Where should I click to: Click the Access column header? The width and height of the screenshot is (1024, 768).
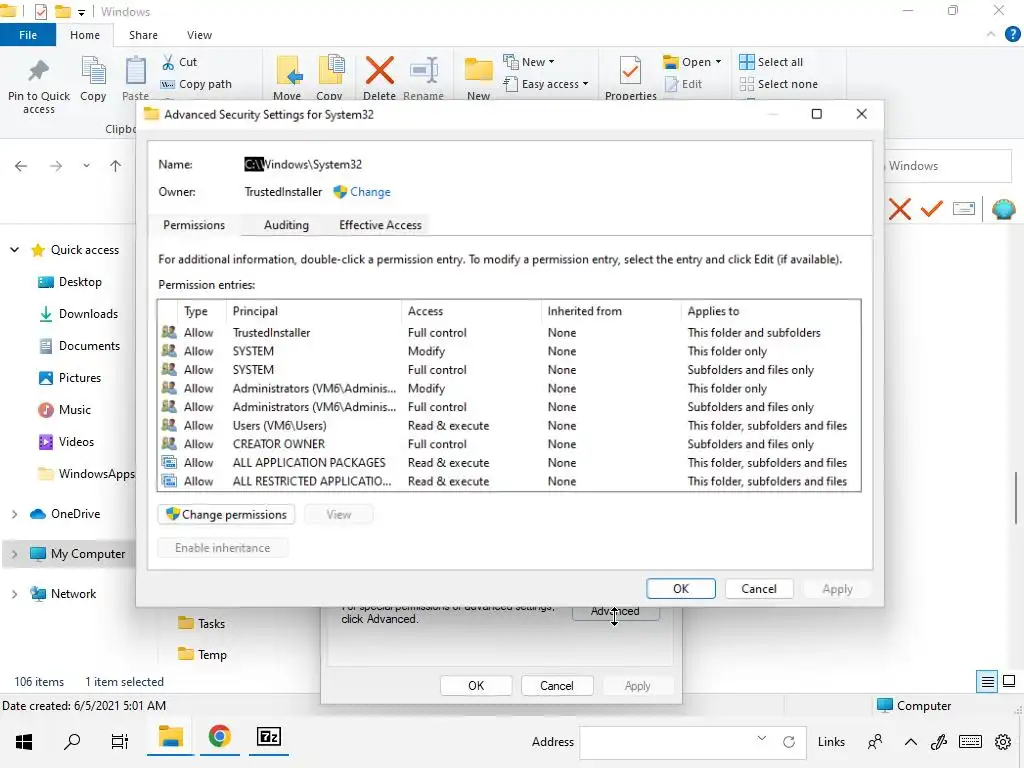click(471, 312)
